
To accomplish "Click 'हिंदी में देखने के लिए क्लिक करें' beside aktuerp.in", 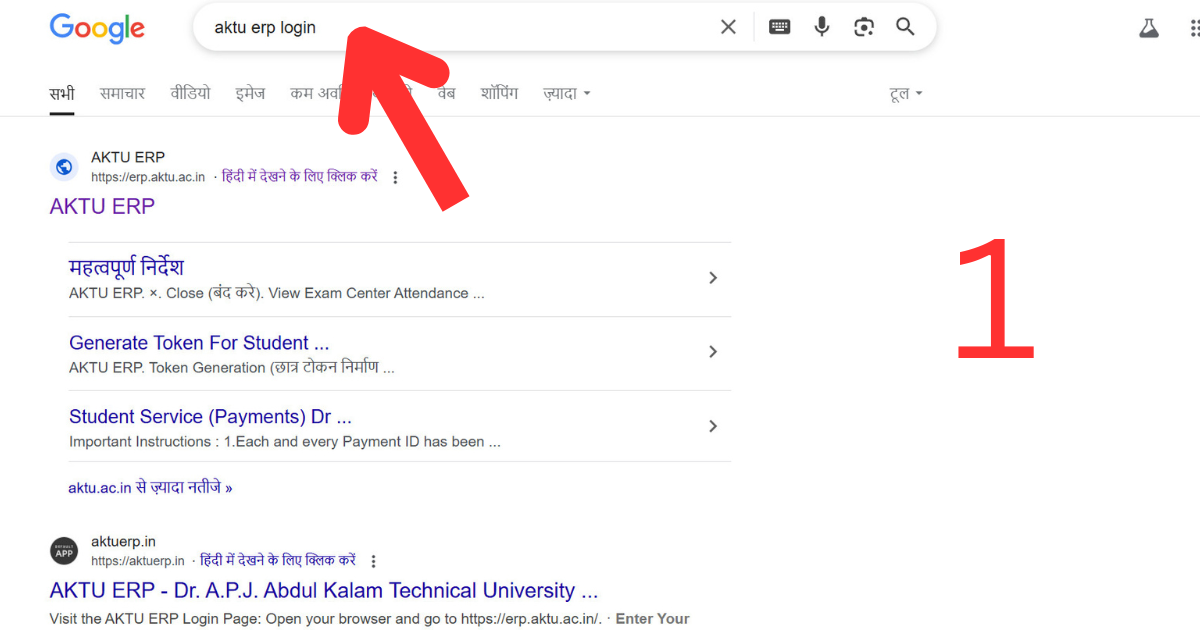I will [x=278, y=560].
